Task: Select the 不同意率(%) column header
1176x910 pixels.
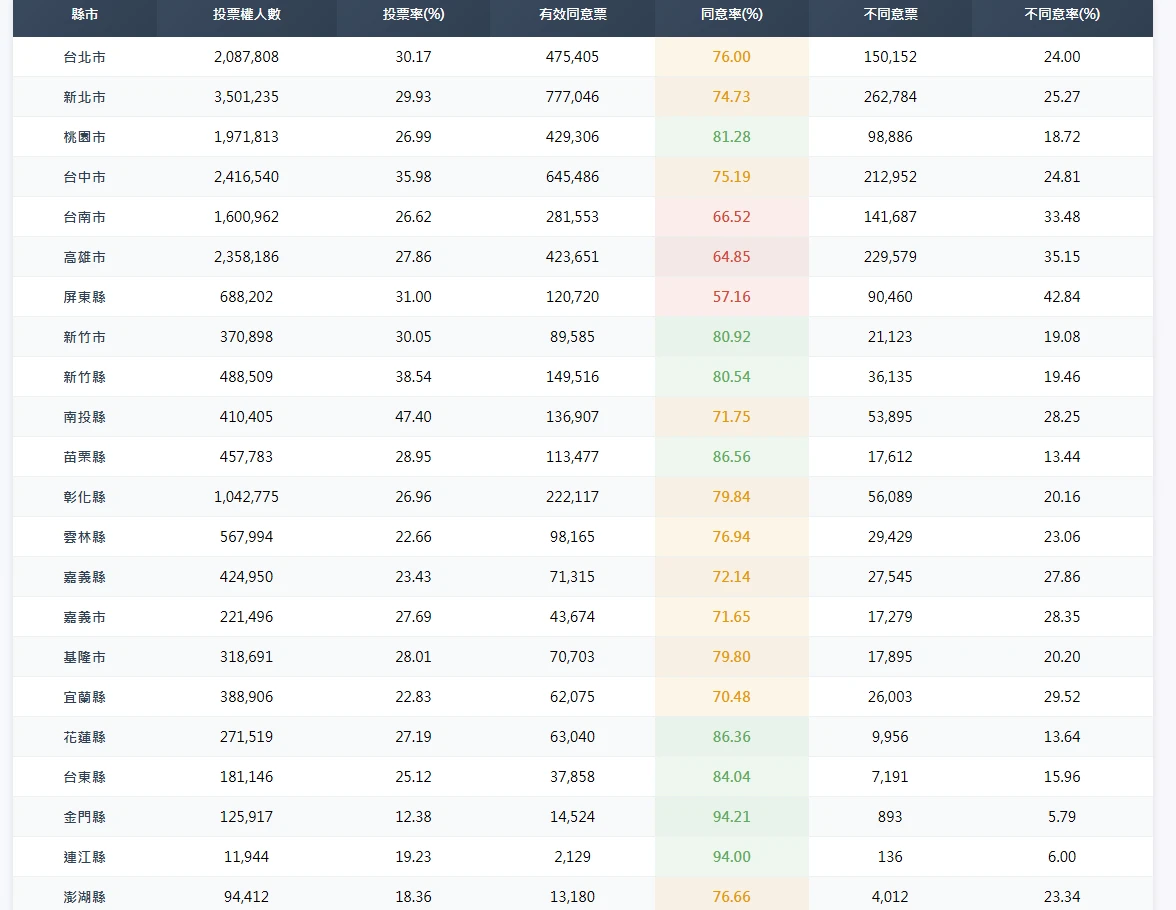Action: coord(1062,14)
